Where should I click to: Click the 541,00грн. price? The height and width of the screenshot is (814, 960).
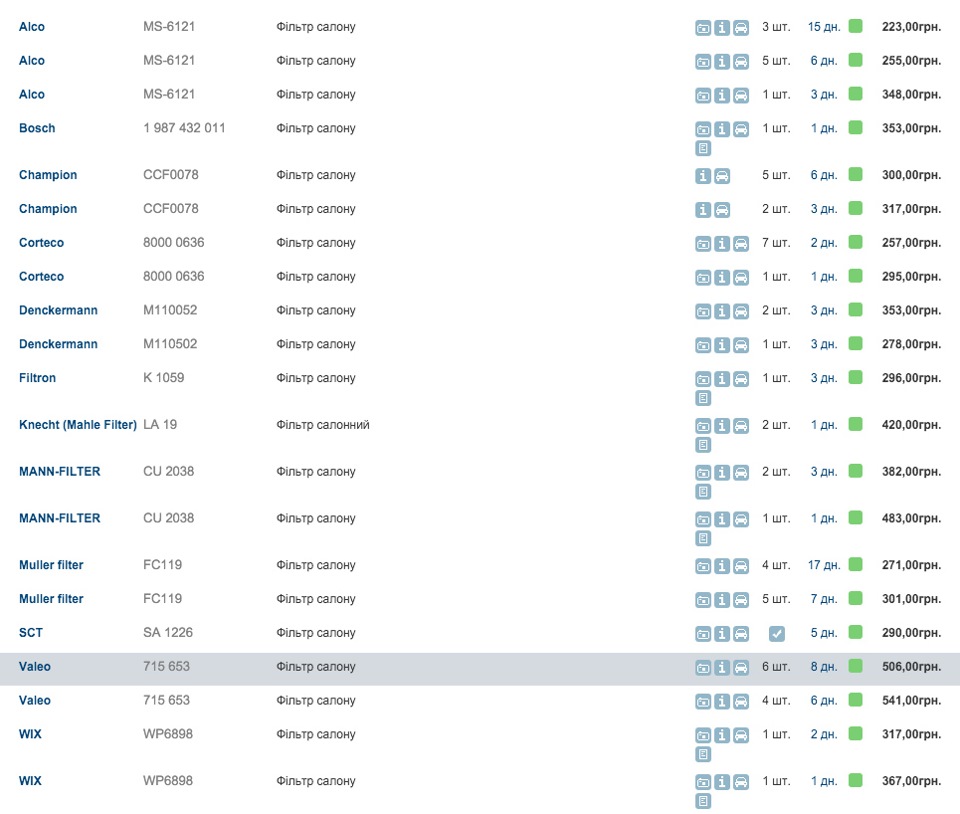point(911,700)
